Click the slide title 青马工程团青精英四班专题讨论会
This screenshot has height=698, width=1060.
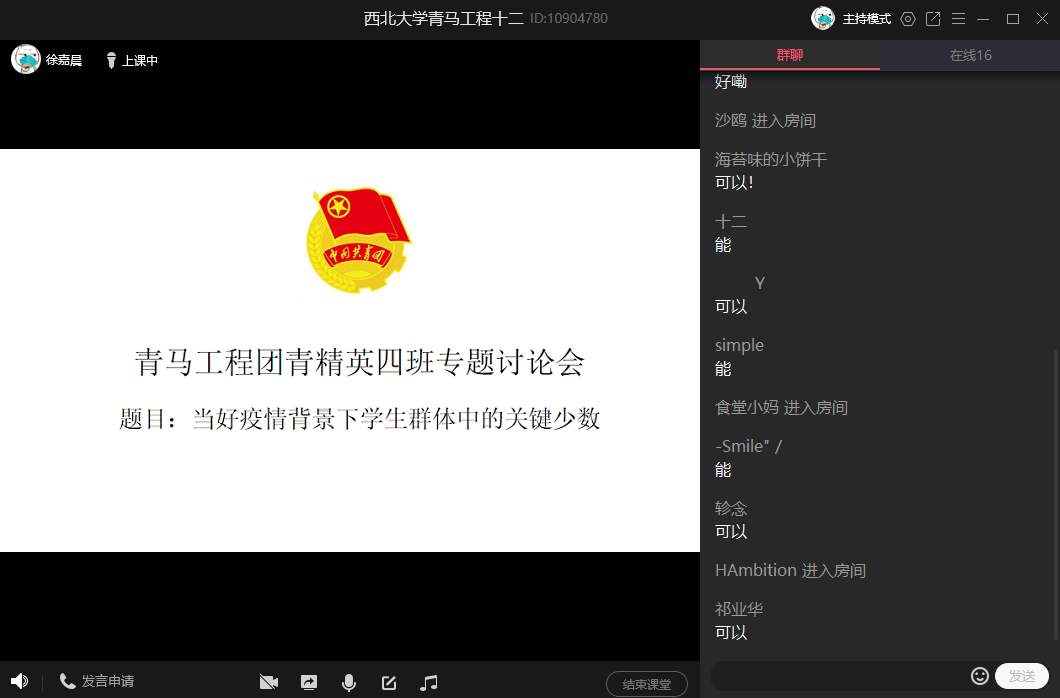360,362
